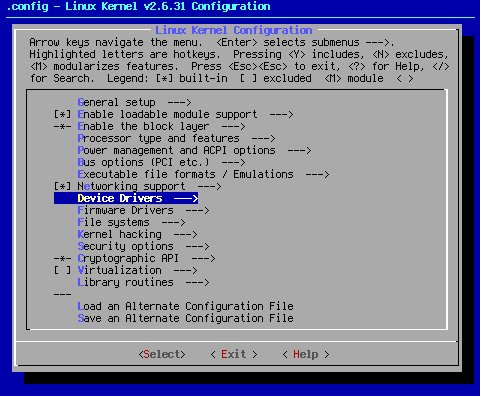The width and height of the screenshot is (480, 396).
Task: Click the Select button
Action: pyautogui.click(x=162, y=354)
